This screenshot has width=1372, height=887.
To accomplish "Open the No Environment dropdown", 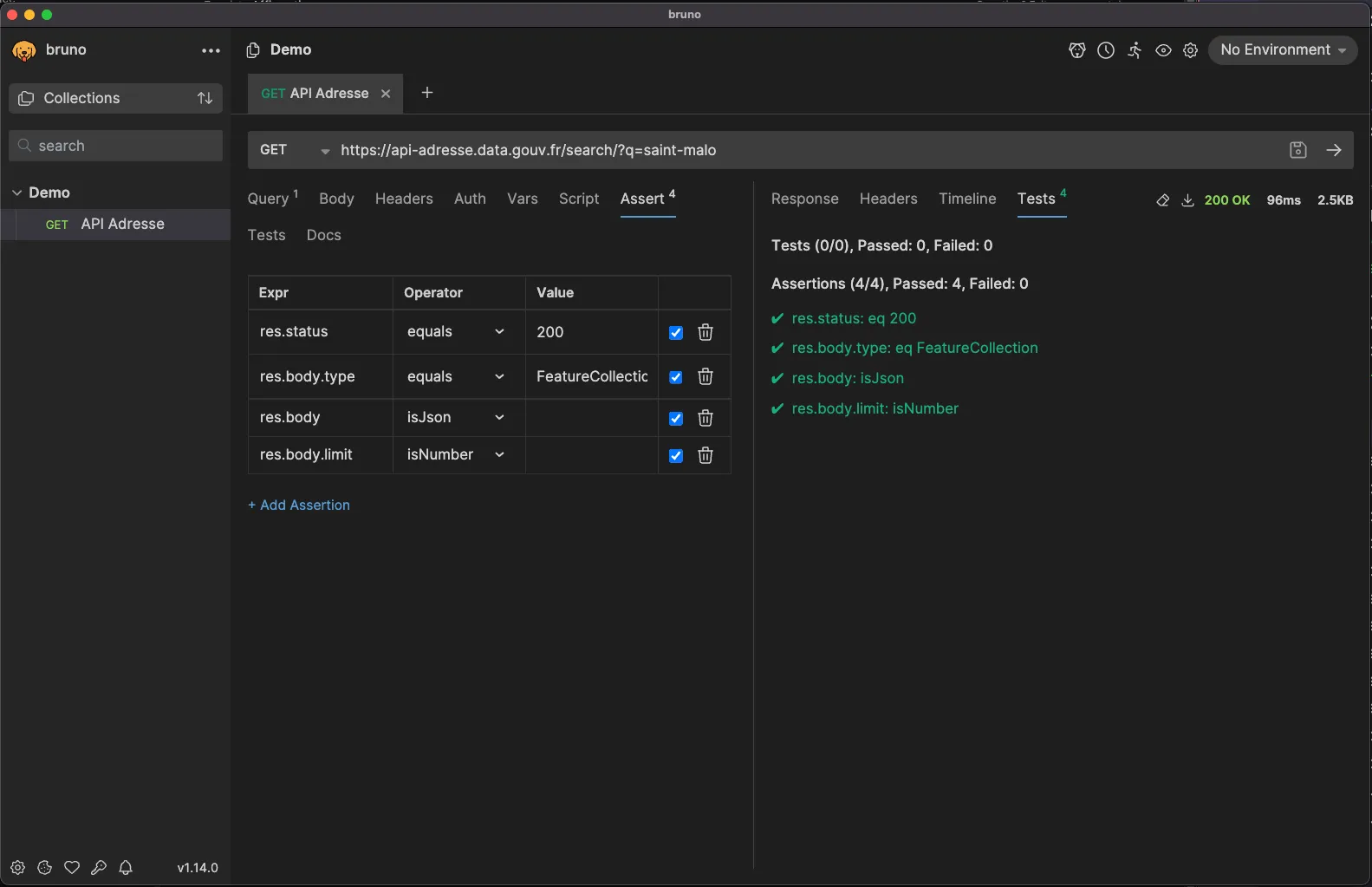I will pyautogui.click(x=1282, y=50).
